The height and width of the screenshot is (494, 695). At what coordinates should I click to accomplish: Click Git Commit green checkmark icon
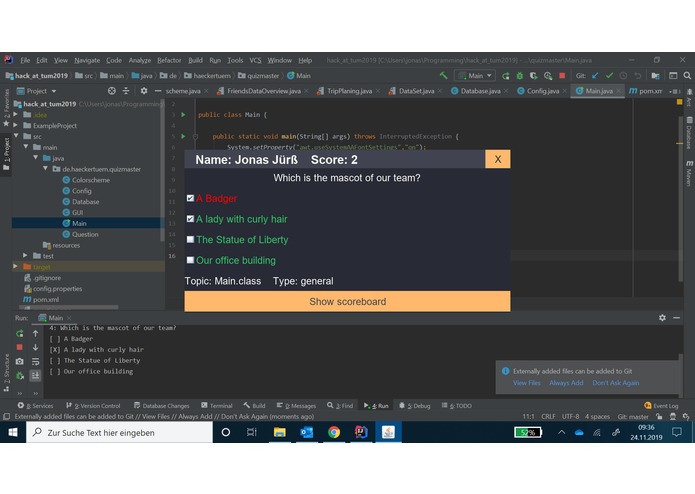pyautogui.click(x=609, y=76)
